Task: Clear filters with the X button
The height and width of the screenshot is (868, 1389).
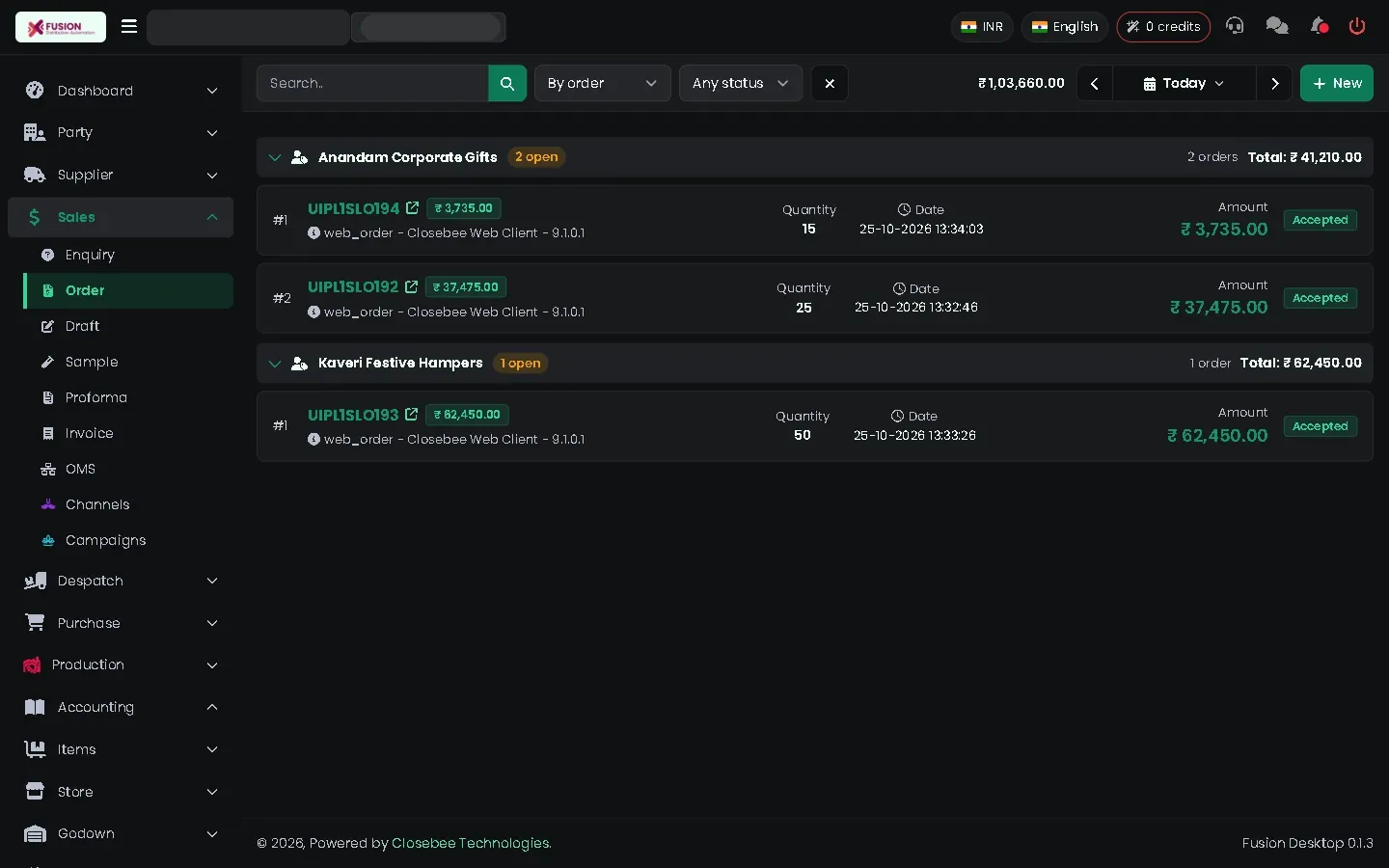Action: pos(830,83)
